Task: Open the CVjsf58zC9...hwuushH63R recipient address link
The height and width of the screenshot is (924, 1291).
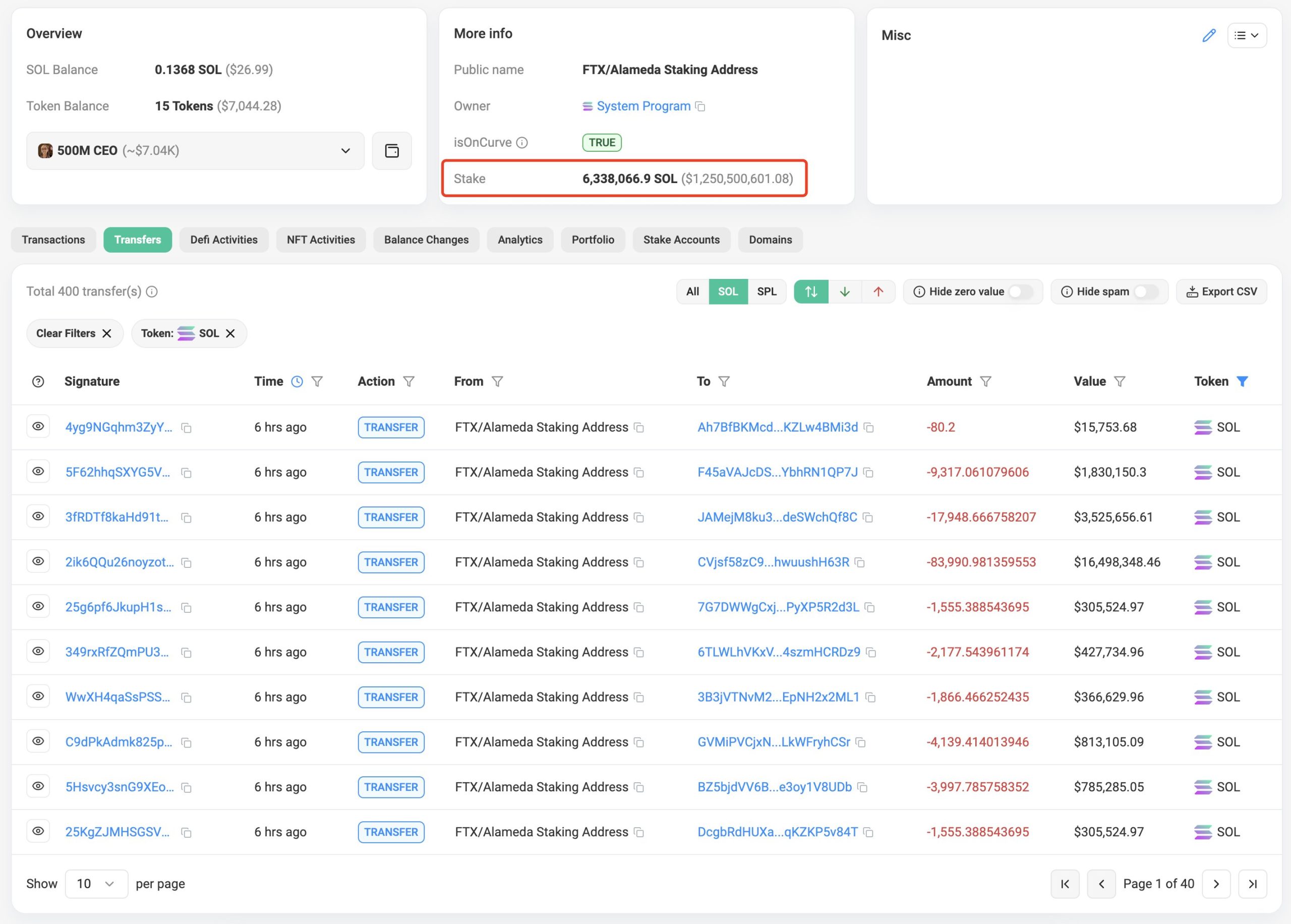Action: click(773, 562)
